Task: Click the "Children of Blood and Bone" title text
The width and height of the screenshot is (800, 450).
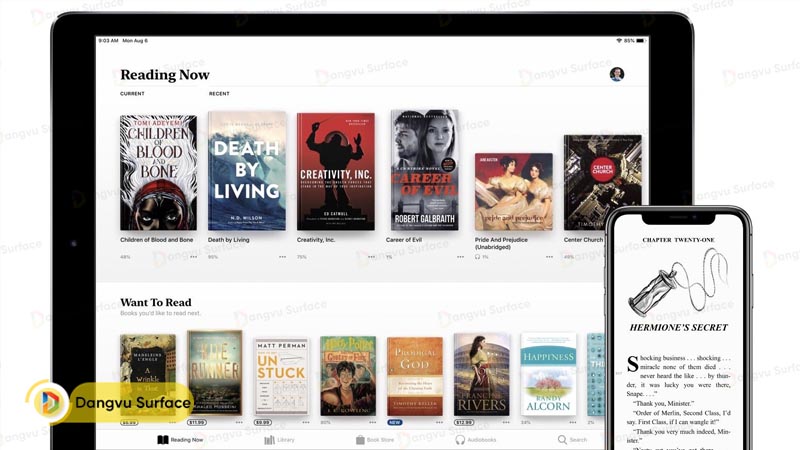Action: click(x=157, y=240)
